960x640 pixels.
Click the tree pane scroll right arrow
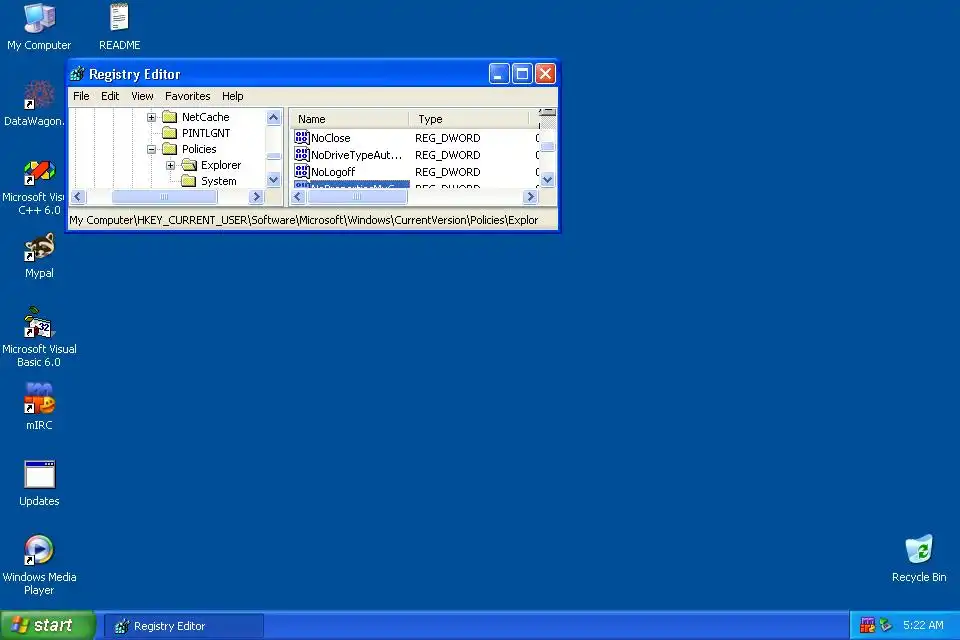(x=257, y=197)
